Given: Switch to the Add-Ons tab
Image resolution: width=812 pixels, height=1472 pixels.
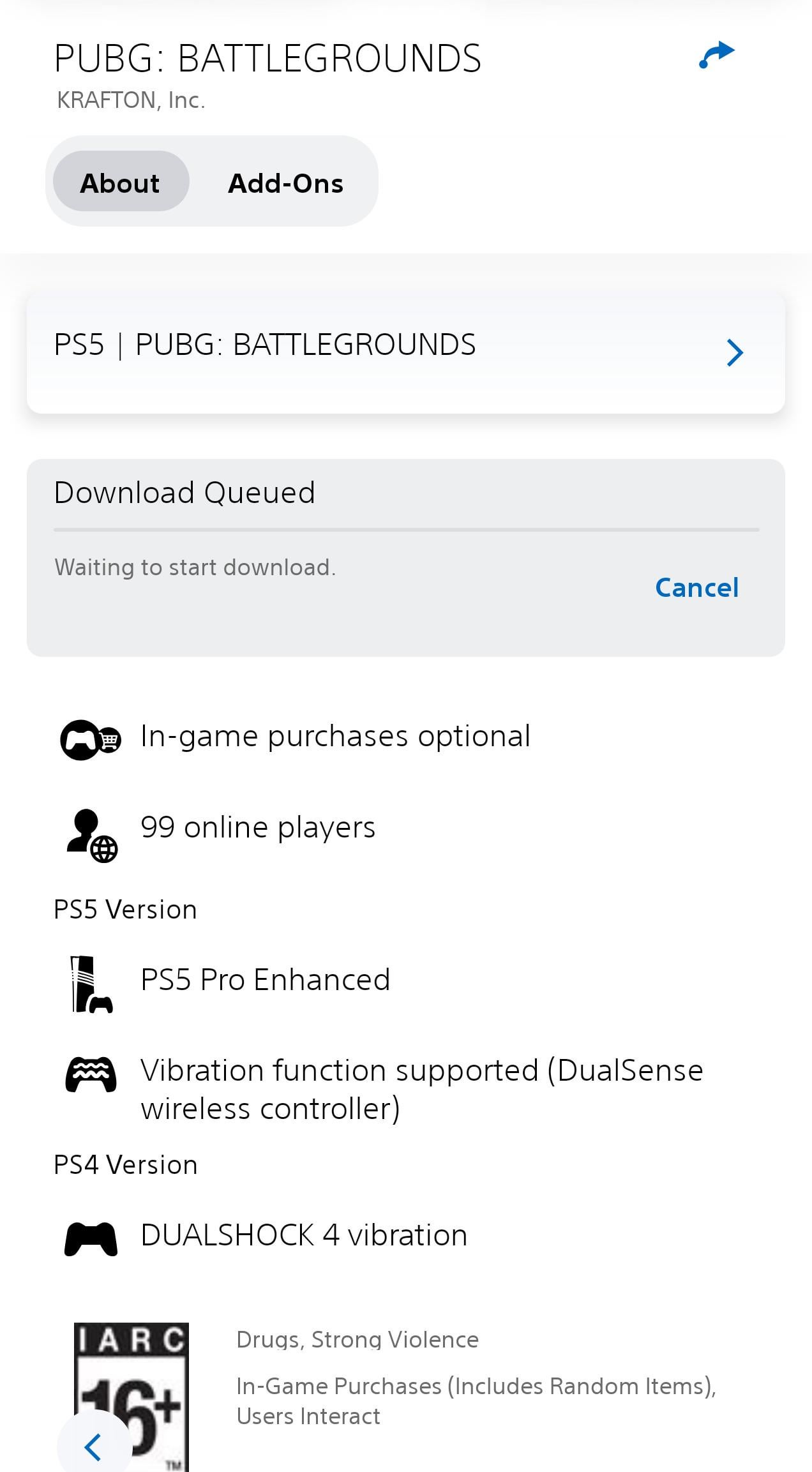Looking at the screenshot, I should pos(285,183).
